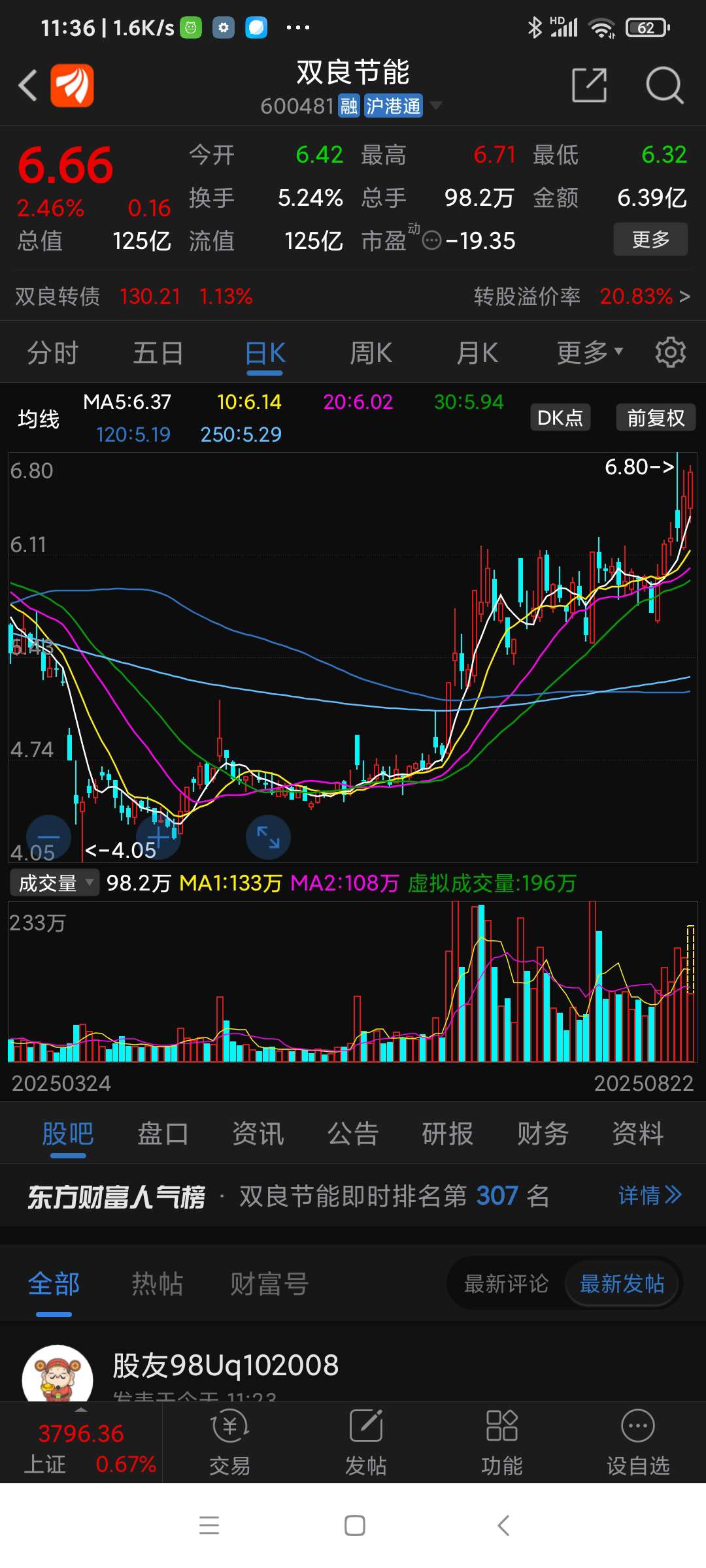This screenshot has height=1568, width=706.
Task: Open the 研报 tab
Action: coord(448,1134)
